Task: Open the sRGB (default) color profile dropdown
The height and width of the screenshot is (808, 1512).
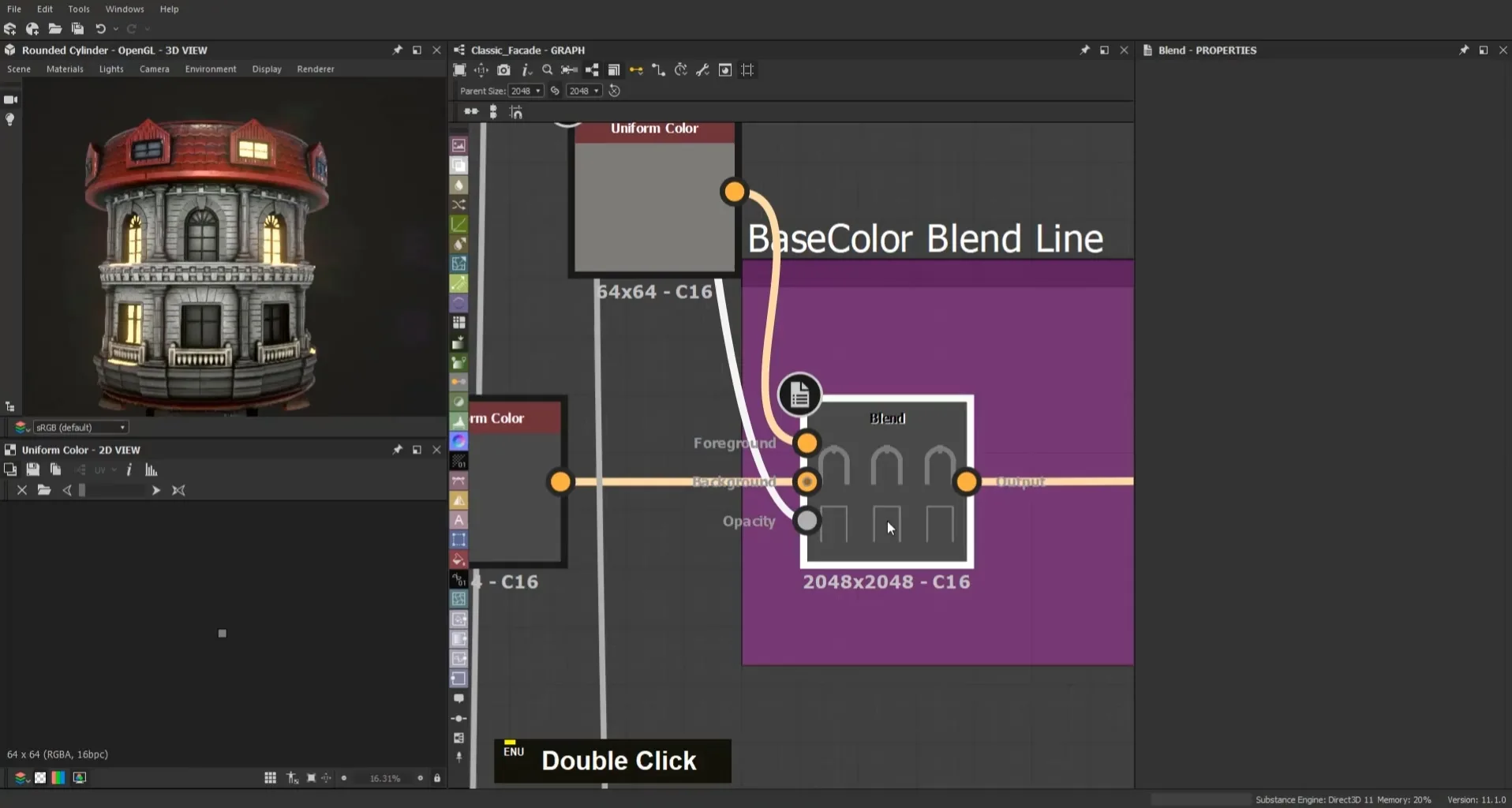Action: (80, 428)
